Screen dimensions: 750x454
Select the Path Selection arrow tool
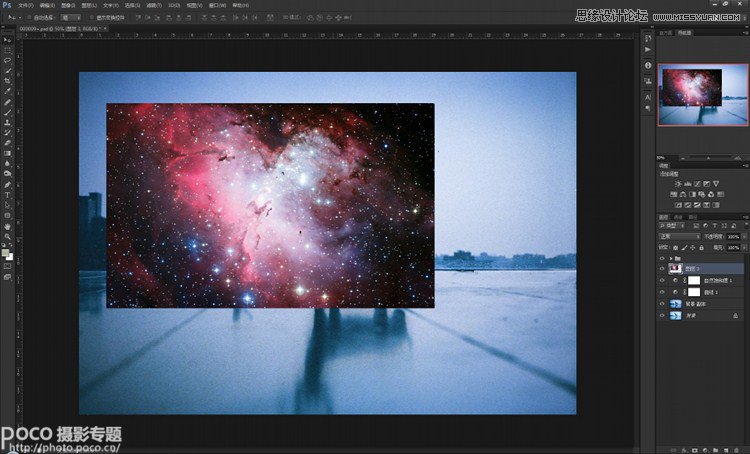(x=7, y=205)
